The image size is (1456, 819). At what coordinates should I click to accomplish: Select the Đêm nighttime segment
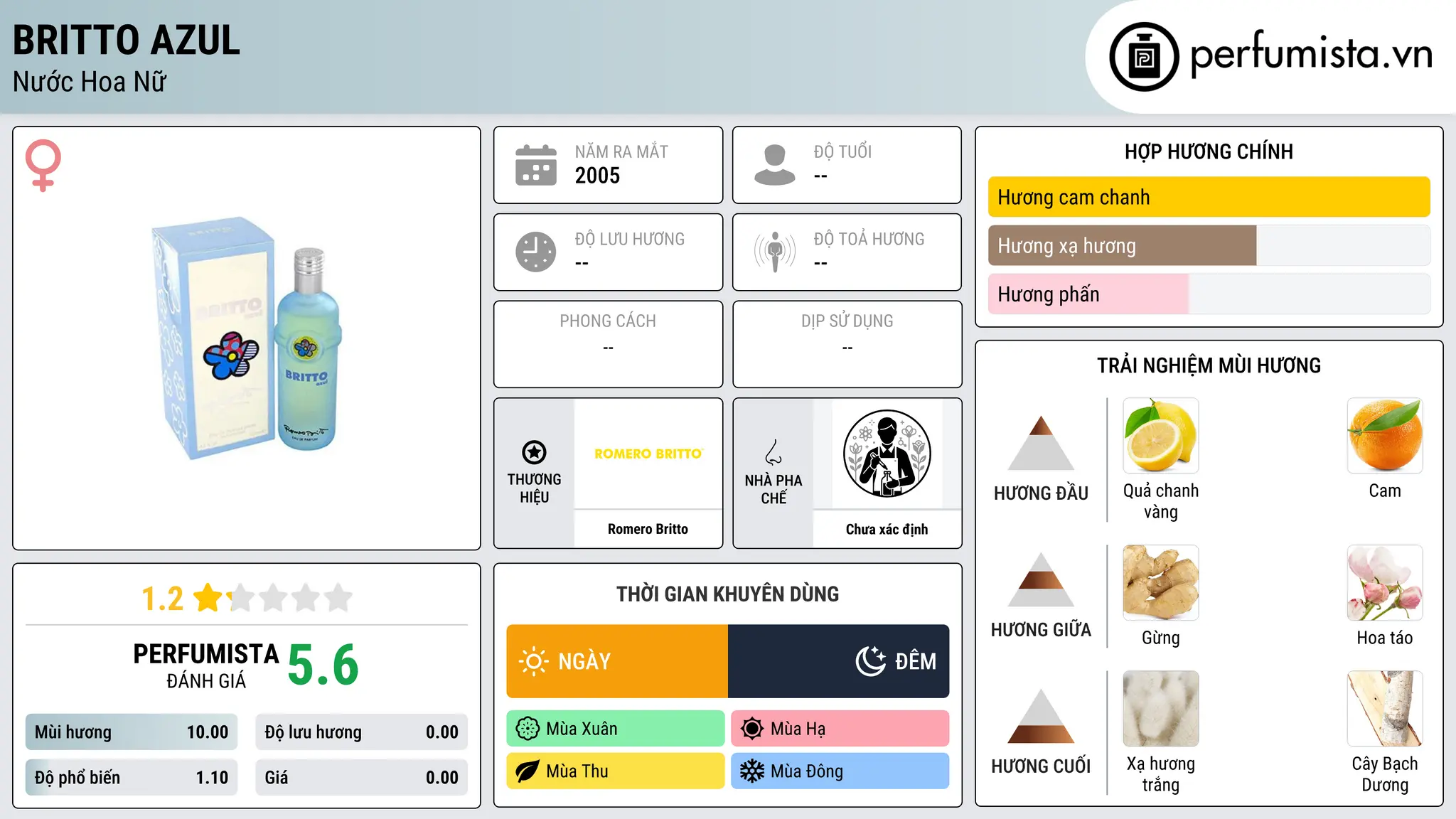(x=839, y=661)
